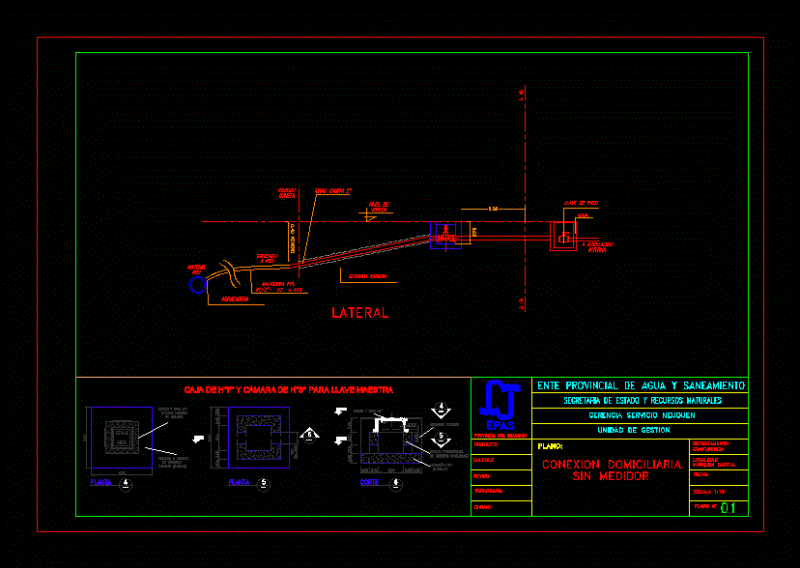Click the 'A INSTALACION INTERNA' label
This screenshot has height=568, width=800.
(x=597, y=248)
